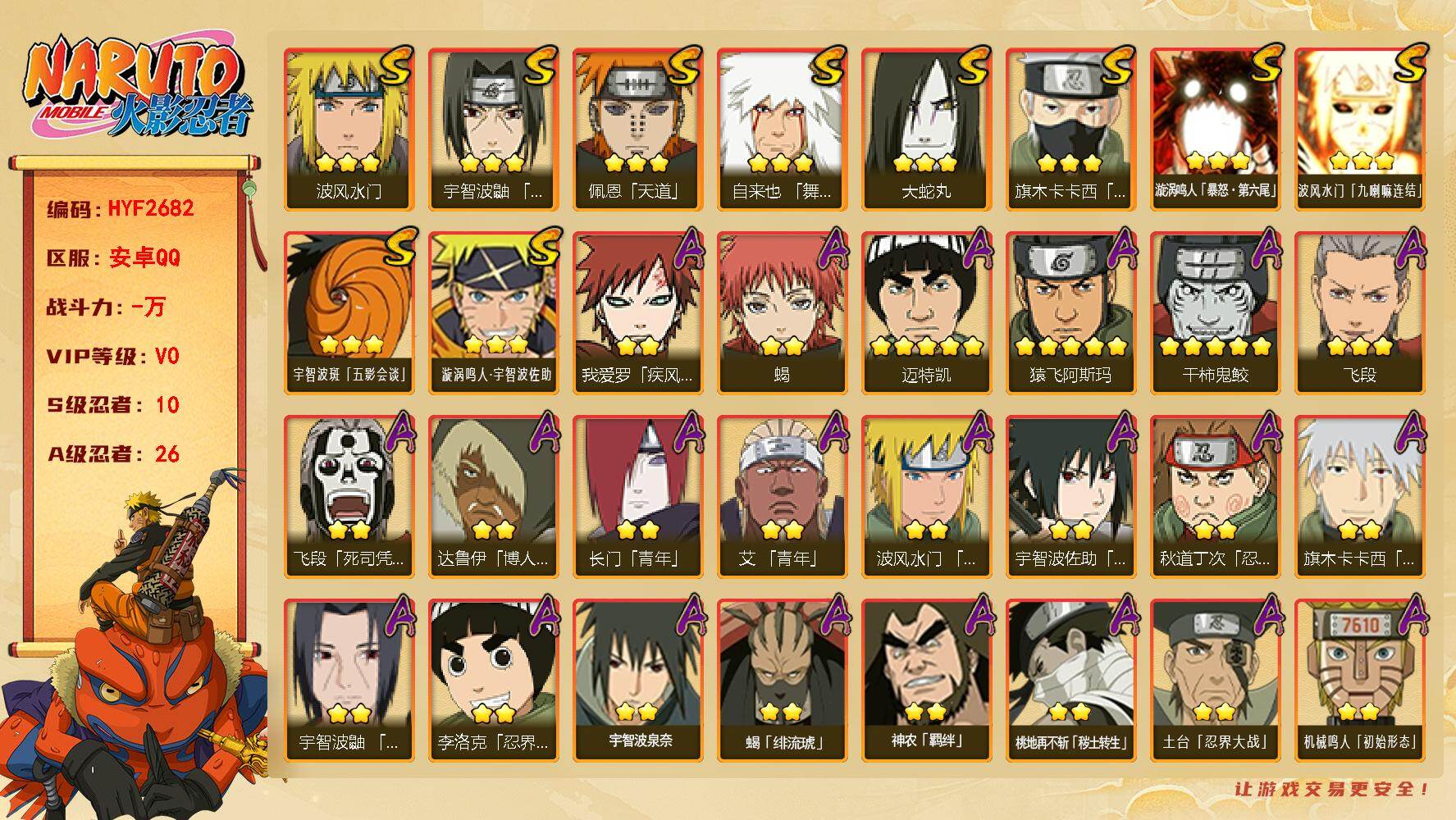The image size is (1456, 820).
Task: Choose the 宇智波泉奈 character card
Action: 637,680
